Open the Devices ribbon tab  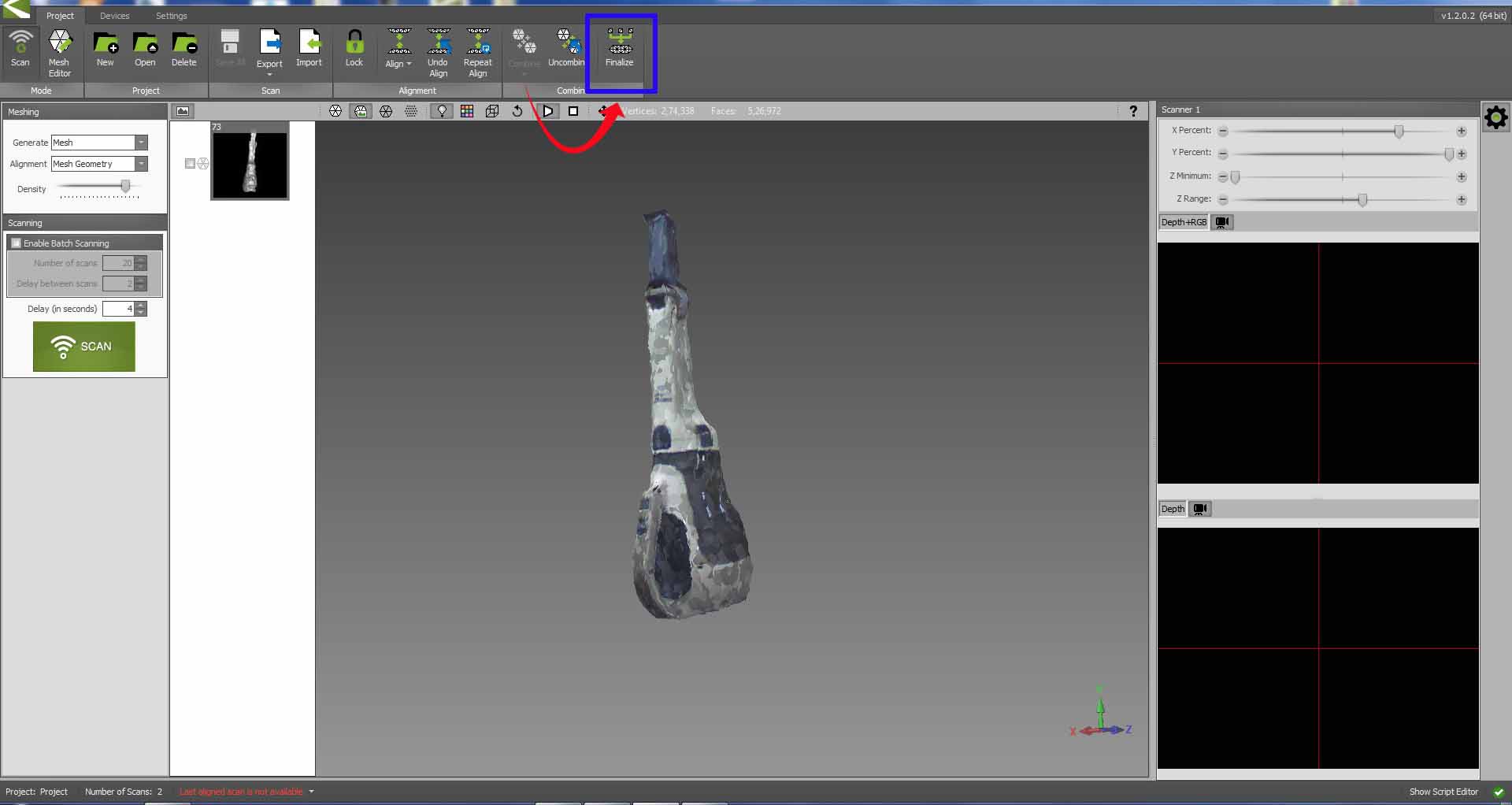click(115, 16)
